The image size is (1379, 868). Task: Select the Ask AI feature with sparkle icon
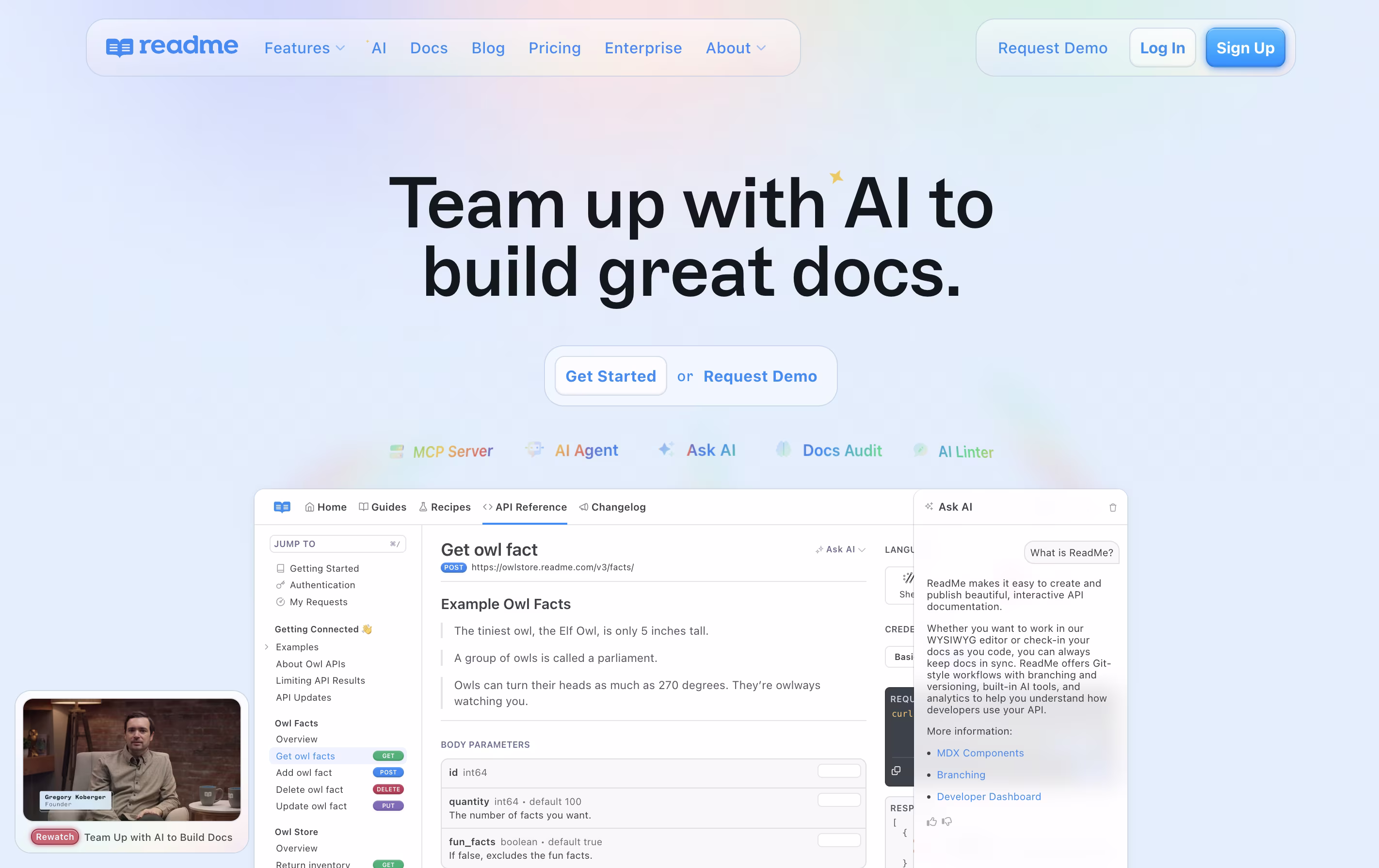[x=697, y=450]
